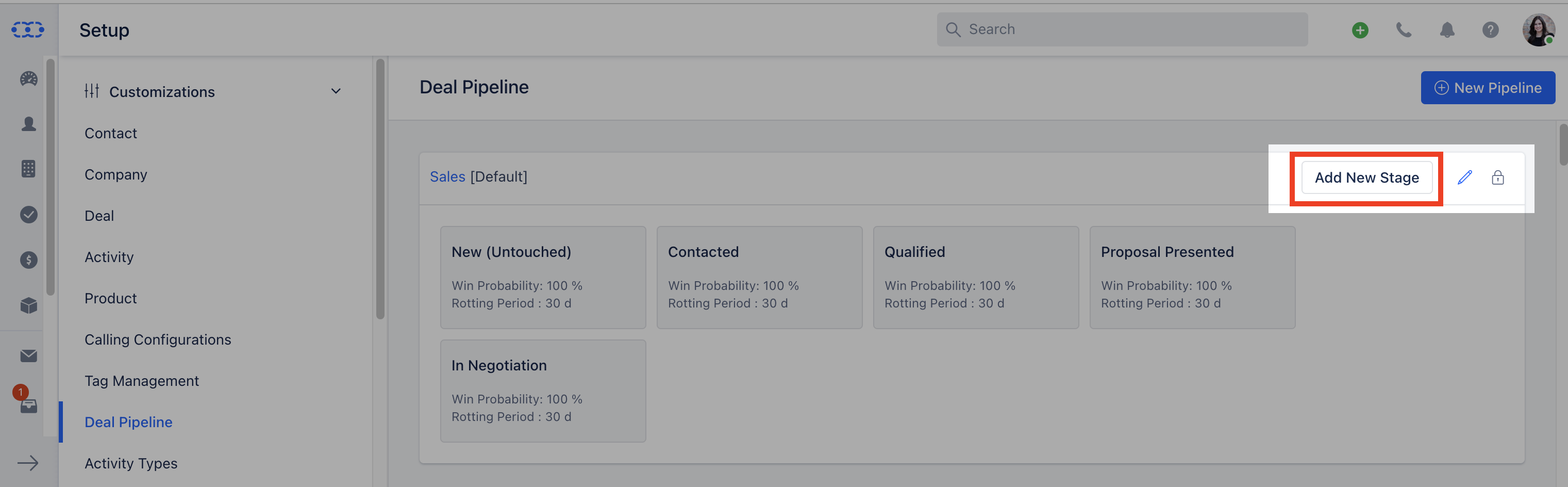Screen dimensions: 1568x487
Task: Click the Add New Stage button
Action: click(1366, 177)
